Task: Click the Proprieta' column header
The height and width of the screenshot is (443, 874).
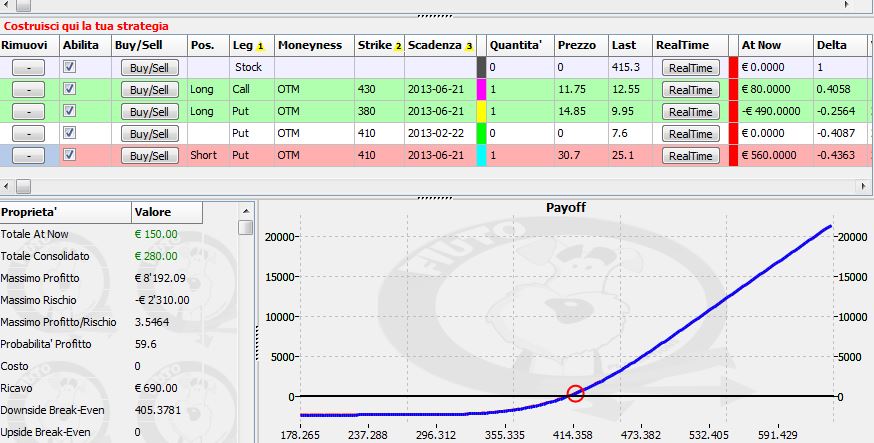Action: [66, 212]
